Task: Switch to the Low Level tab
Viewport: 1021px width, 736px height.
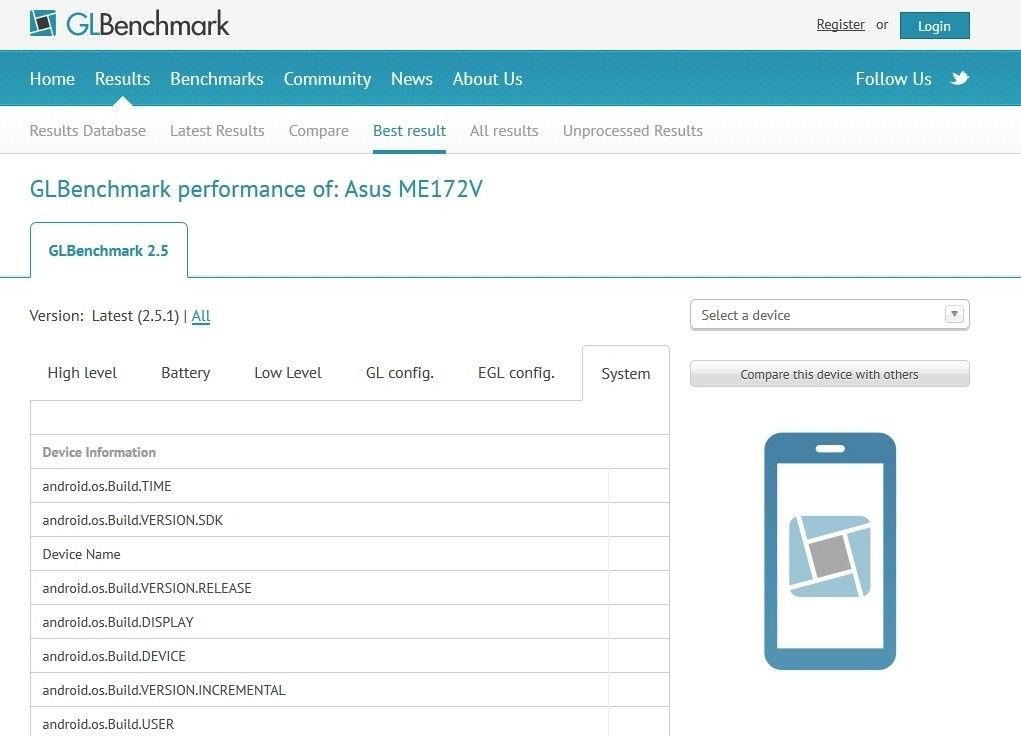Action: click(288, 373)
